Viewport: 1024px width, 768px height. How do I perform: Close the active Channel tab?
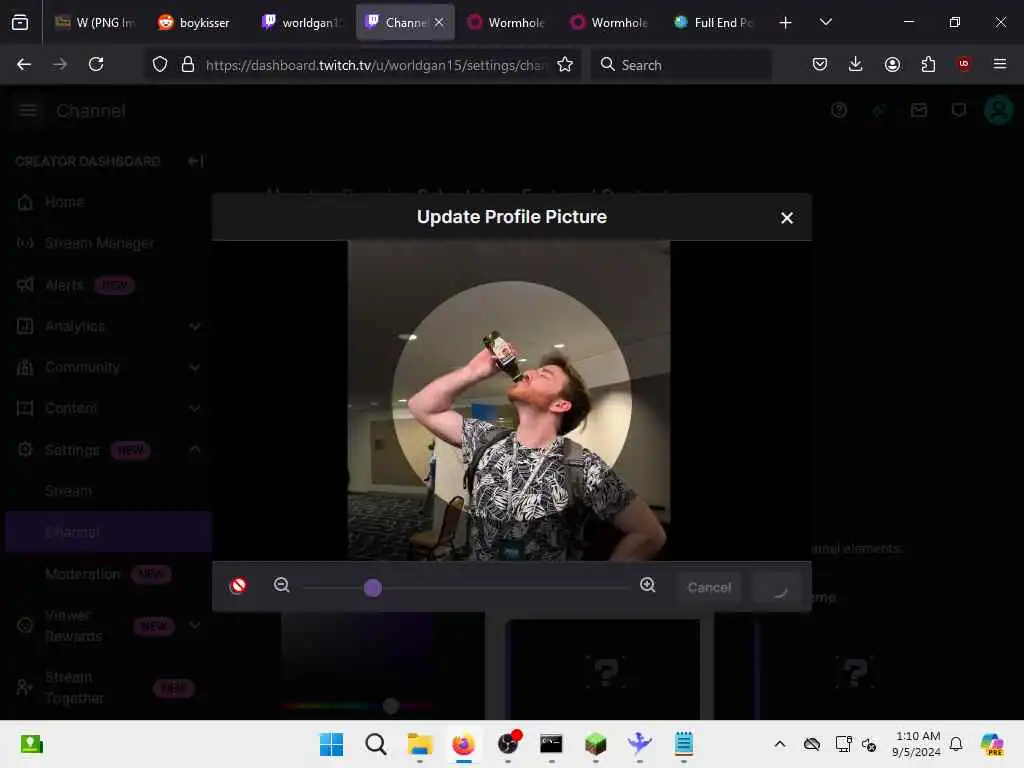coord(439,22)
